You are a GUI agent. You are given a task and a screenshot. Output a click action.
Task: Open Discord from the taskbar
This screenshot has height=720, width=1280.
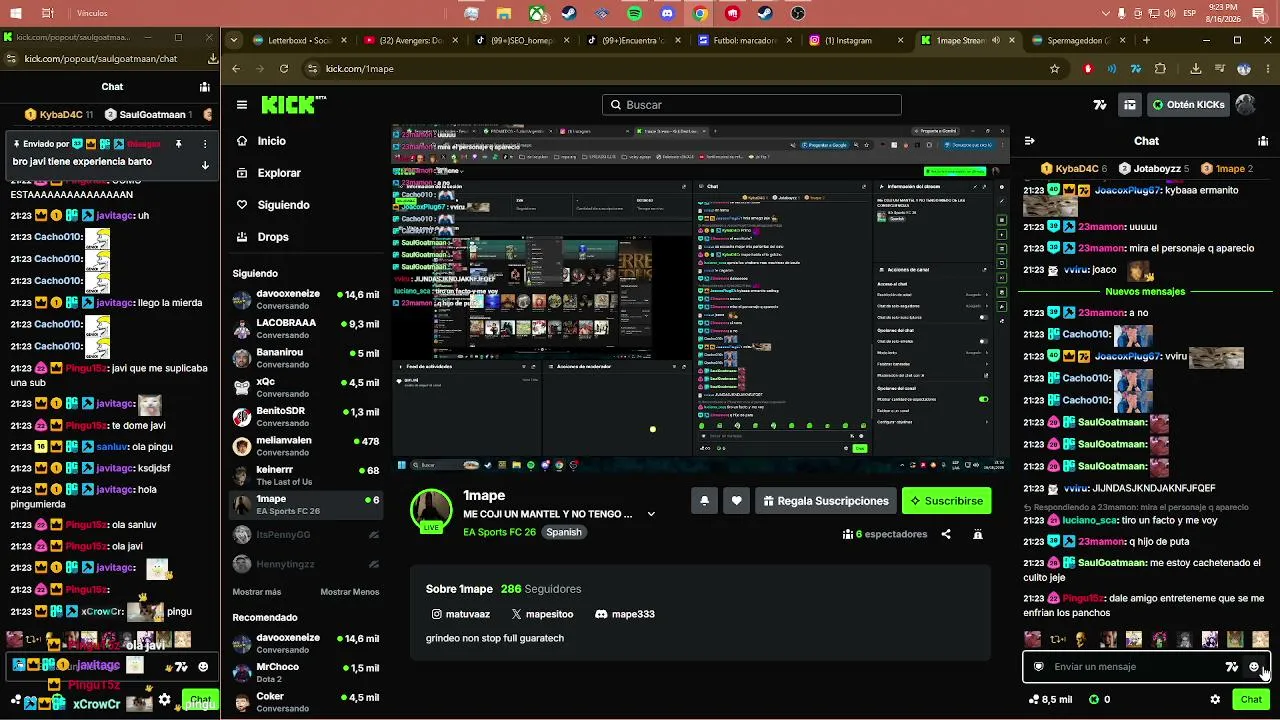[668, 14]
